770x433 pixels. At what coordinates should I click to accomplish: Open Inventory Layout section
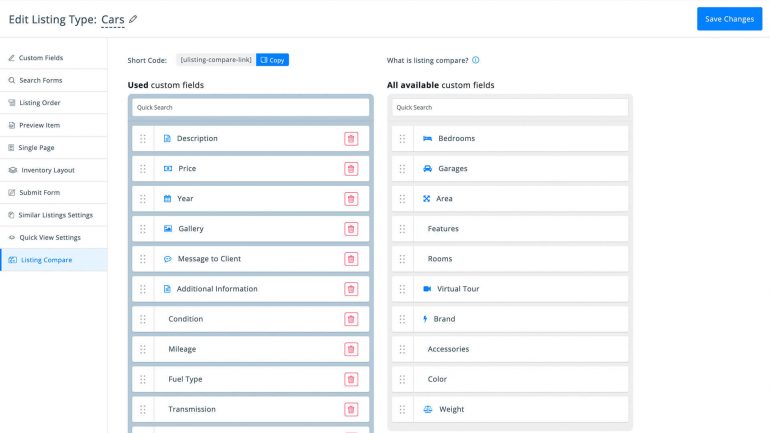click(x=54, y=170)
